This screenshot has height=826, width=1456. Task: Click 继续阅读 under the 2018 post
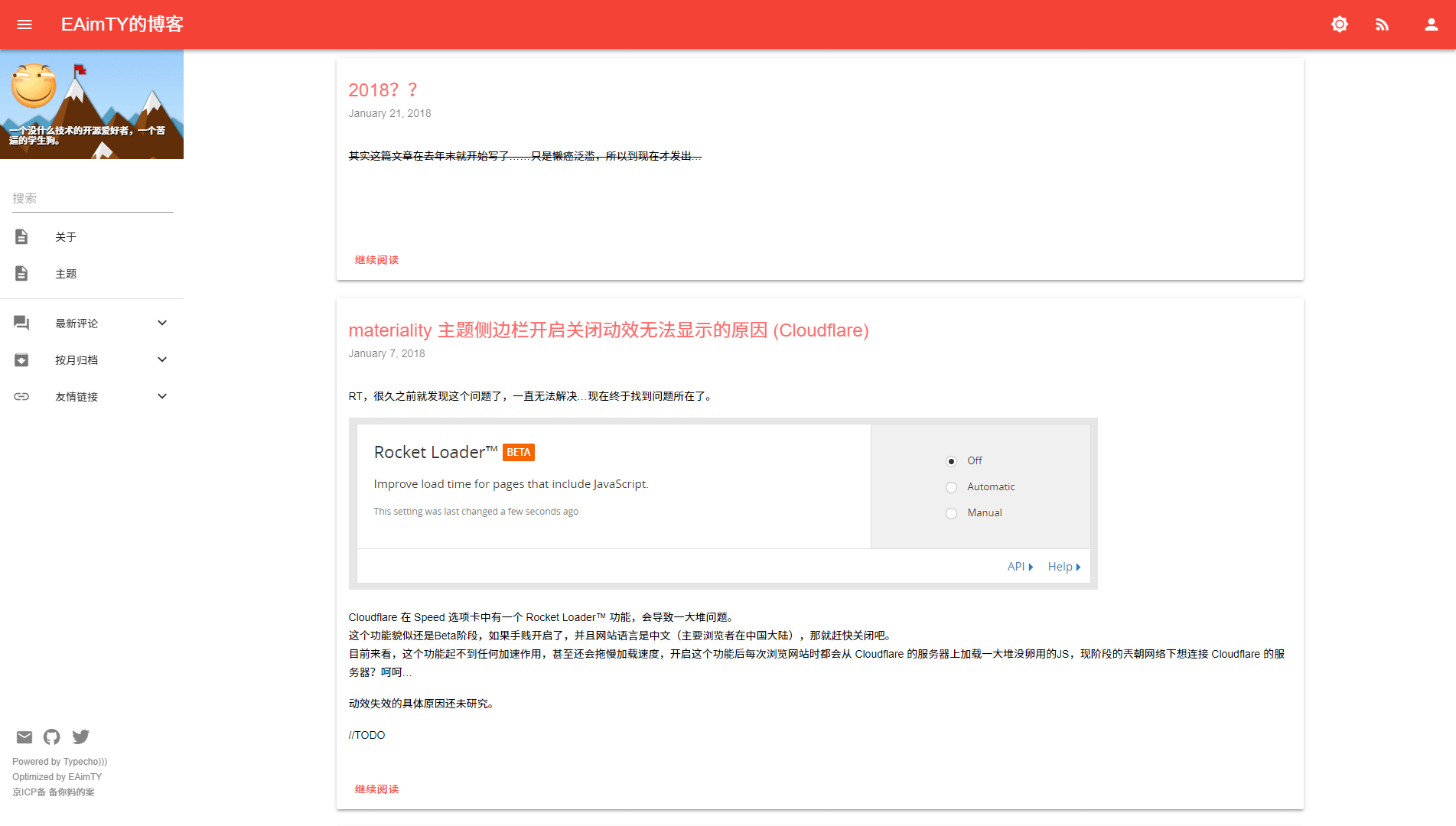[376, 260]
